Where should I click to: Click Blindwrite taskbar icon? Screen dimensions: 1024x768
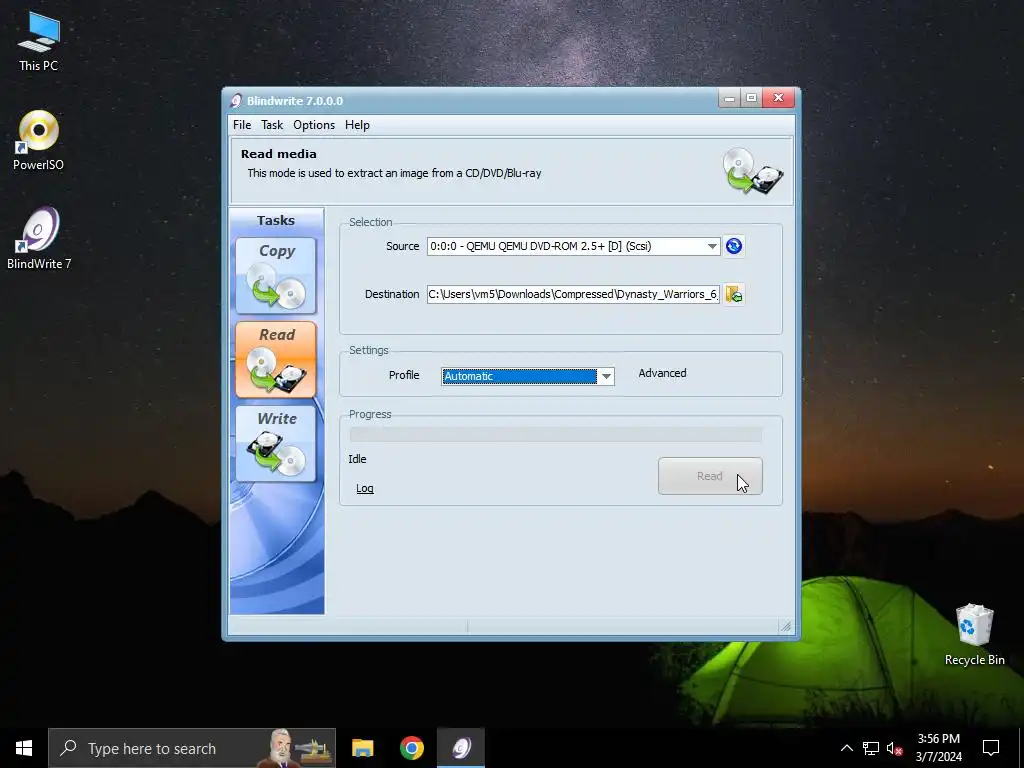[461, 748]
